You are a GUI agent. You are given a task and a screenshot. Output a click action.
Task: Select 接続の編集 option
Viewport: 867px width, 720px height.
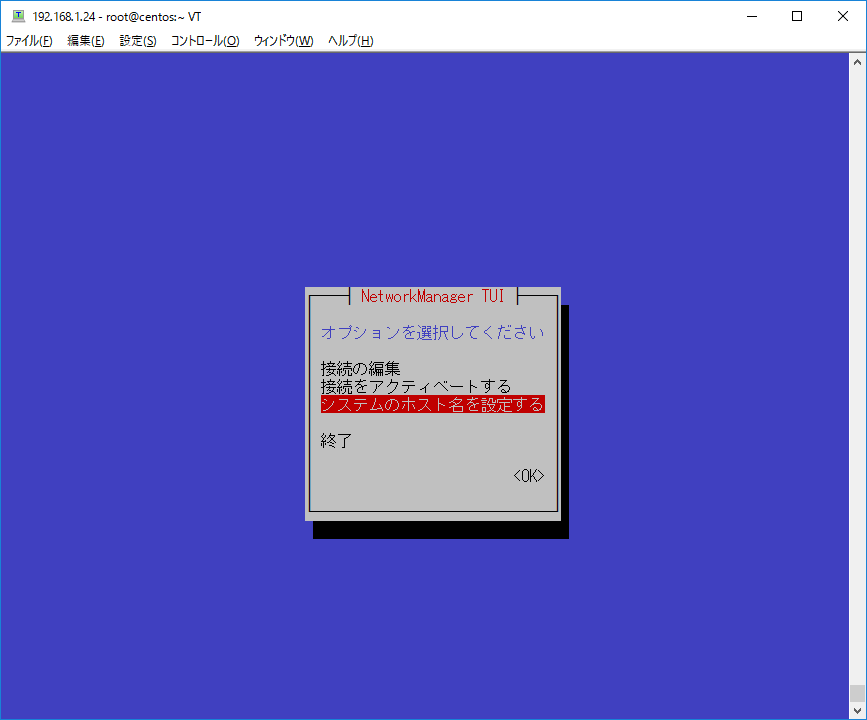coord(360,368)
